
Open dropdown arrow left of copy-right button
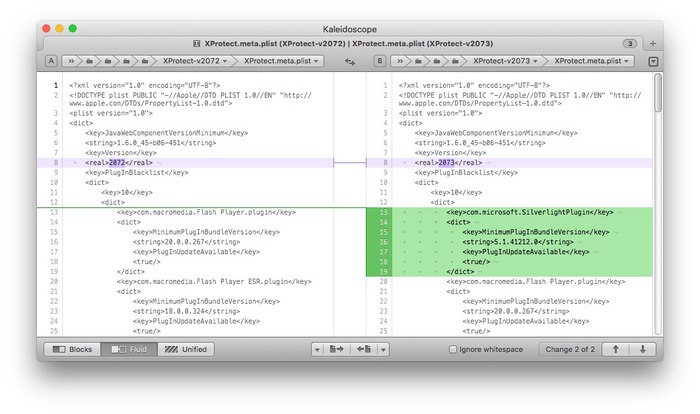coord(317,349)
